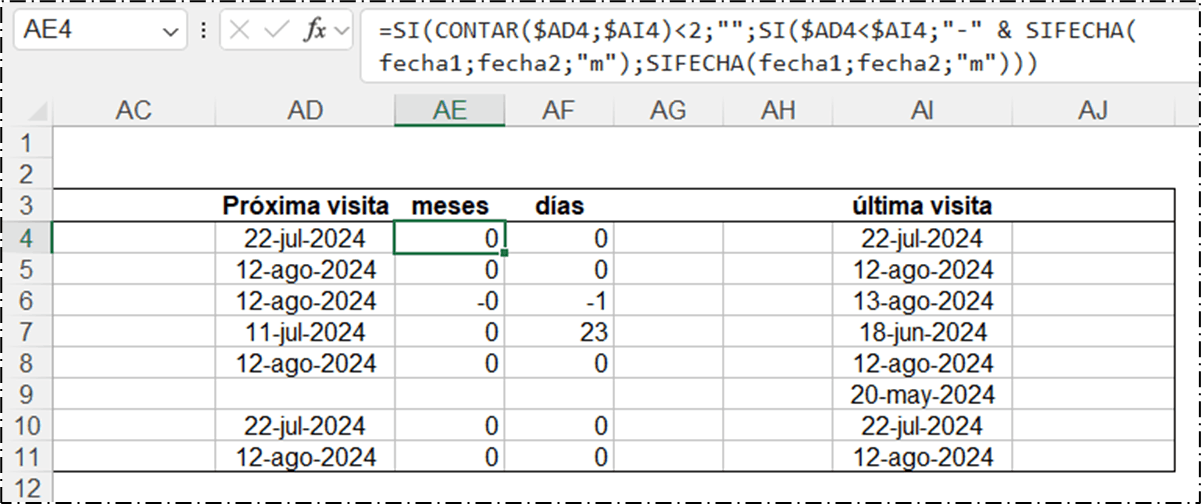Select column header AE

(449, 111)
